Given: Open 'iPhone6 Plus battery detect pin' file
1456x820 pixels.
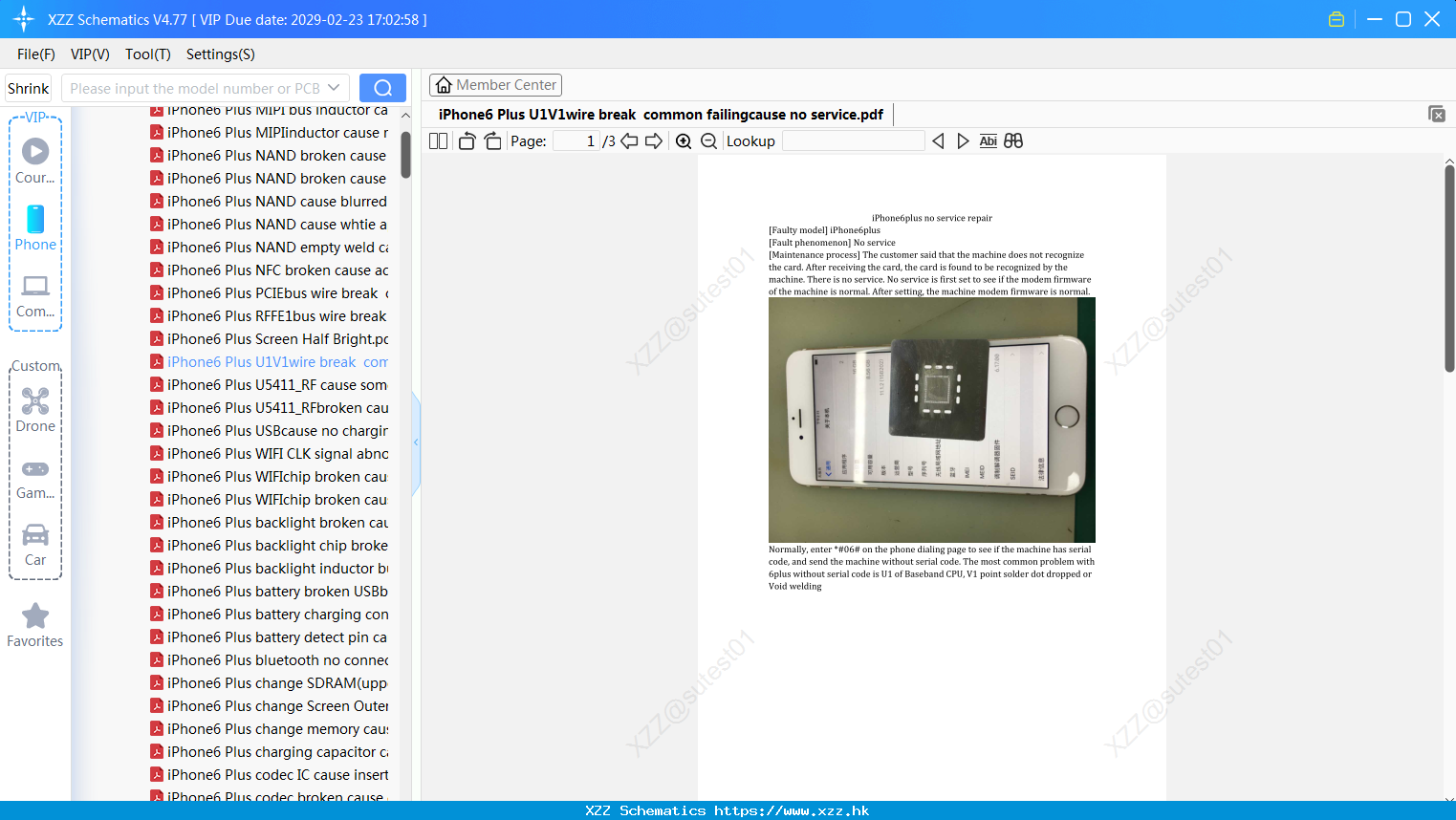Looking at the screenshot, I should pos(270,637).
